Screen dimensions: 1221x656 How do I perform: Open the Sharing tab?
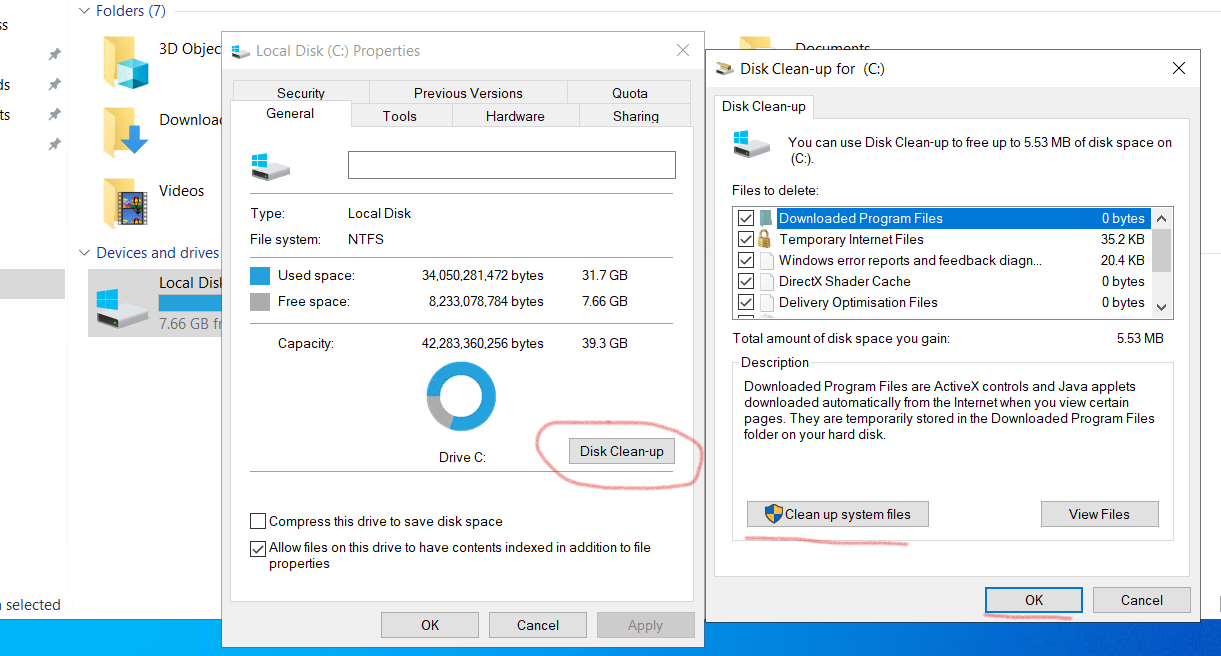[636, 116]
